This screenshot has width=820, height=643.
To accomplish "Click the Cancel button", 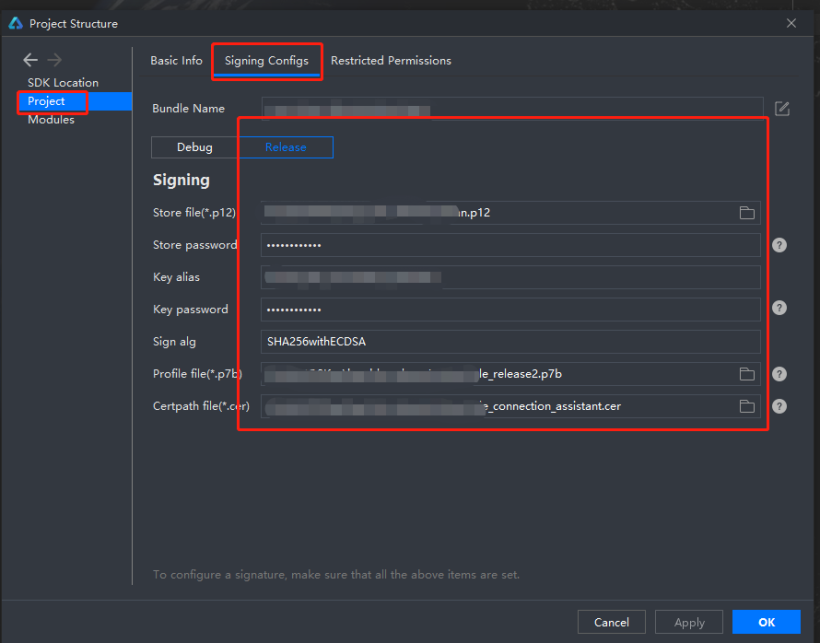I will tap(611, 622).
